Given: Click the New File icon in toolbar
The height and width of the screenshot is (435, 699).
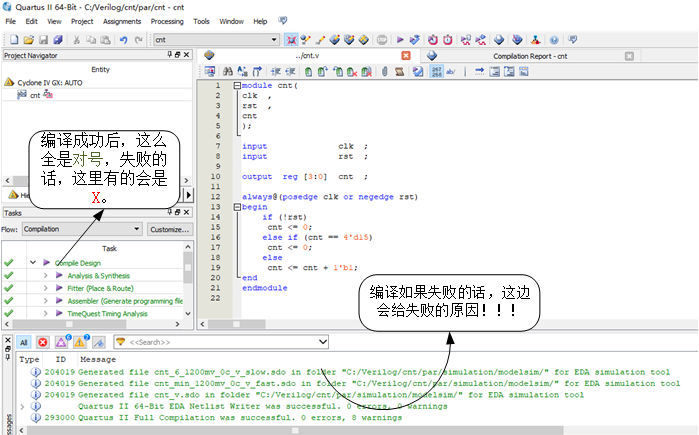Looking at the screenshot, I should (x=14, y=40).
